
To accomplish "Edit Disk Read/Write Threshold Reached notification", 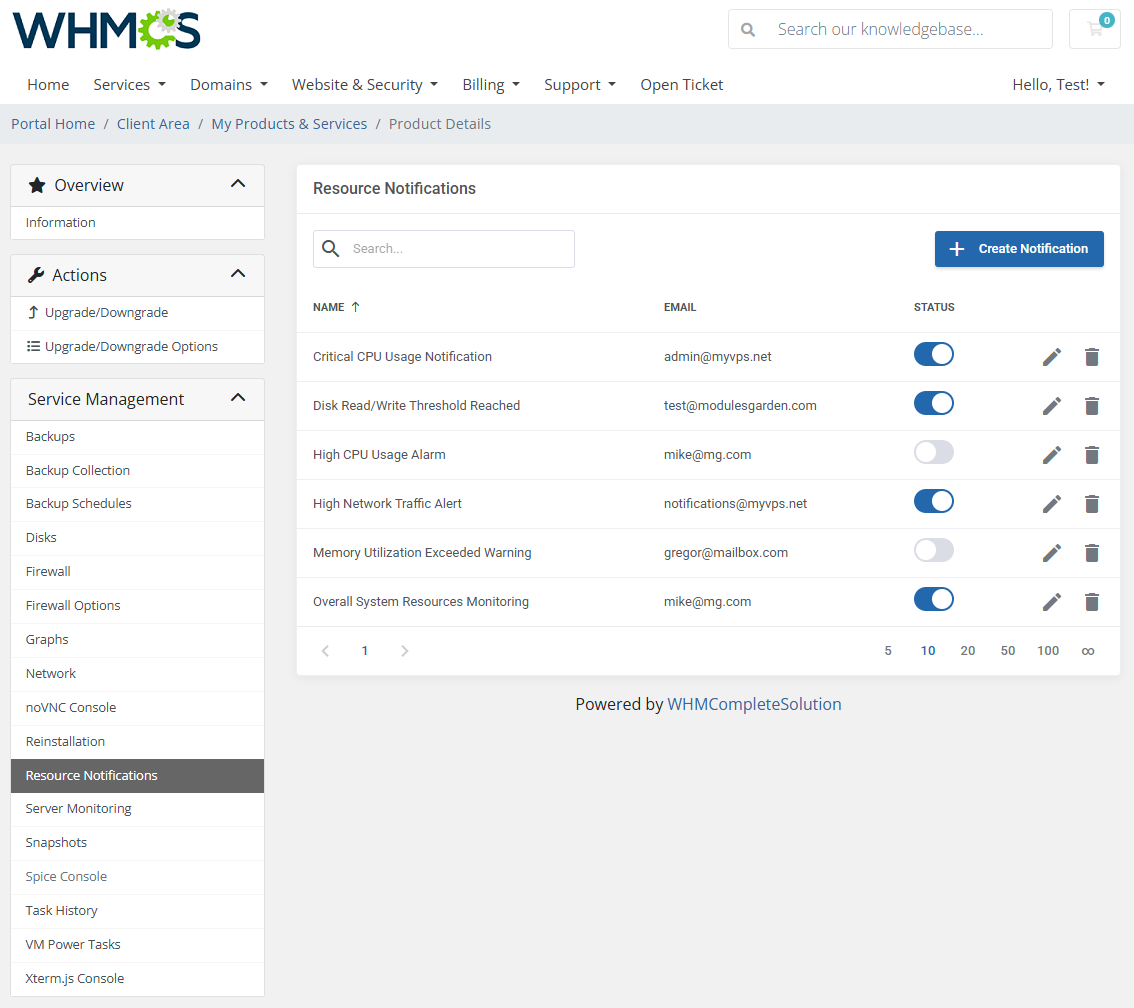I will point(1052,406).
